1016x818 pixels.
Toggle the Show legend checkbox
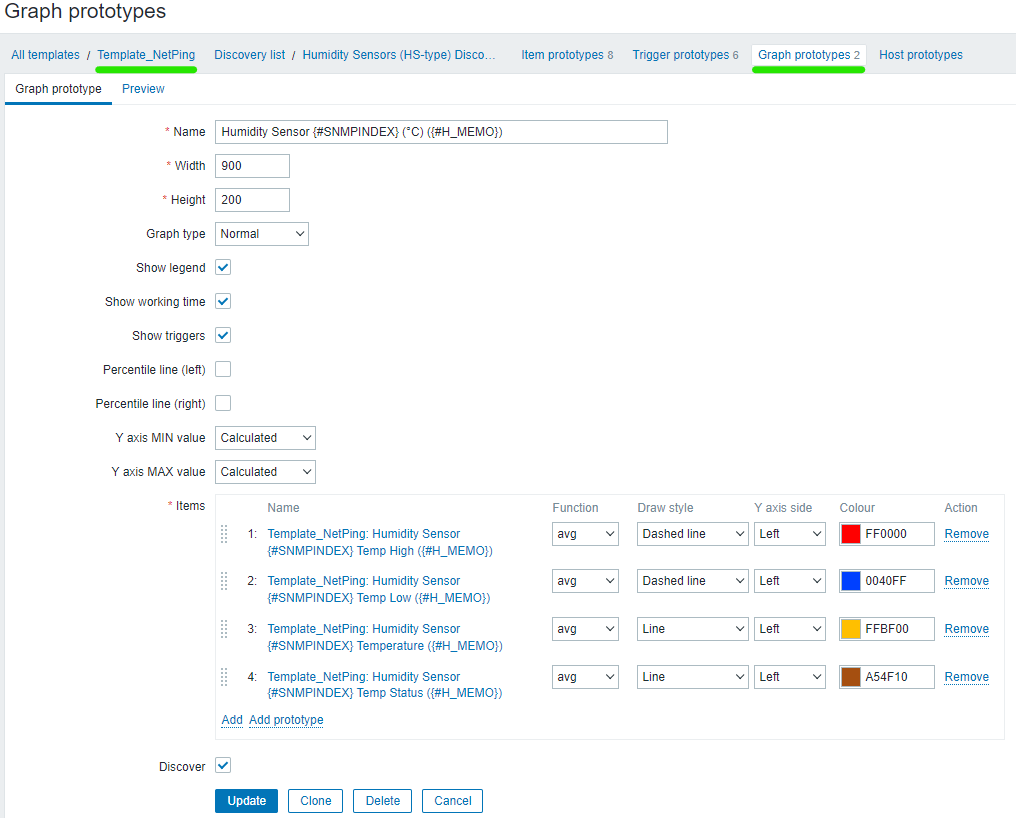pyautogui.click(x=223, y=268)
